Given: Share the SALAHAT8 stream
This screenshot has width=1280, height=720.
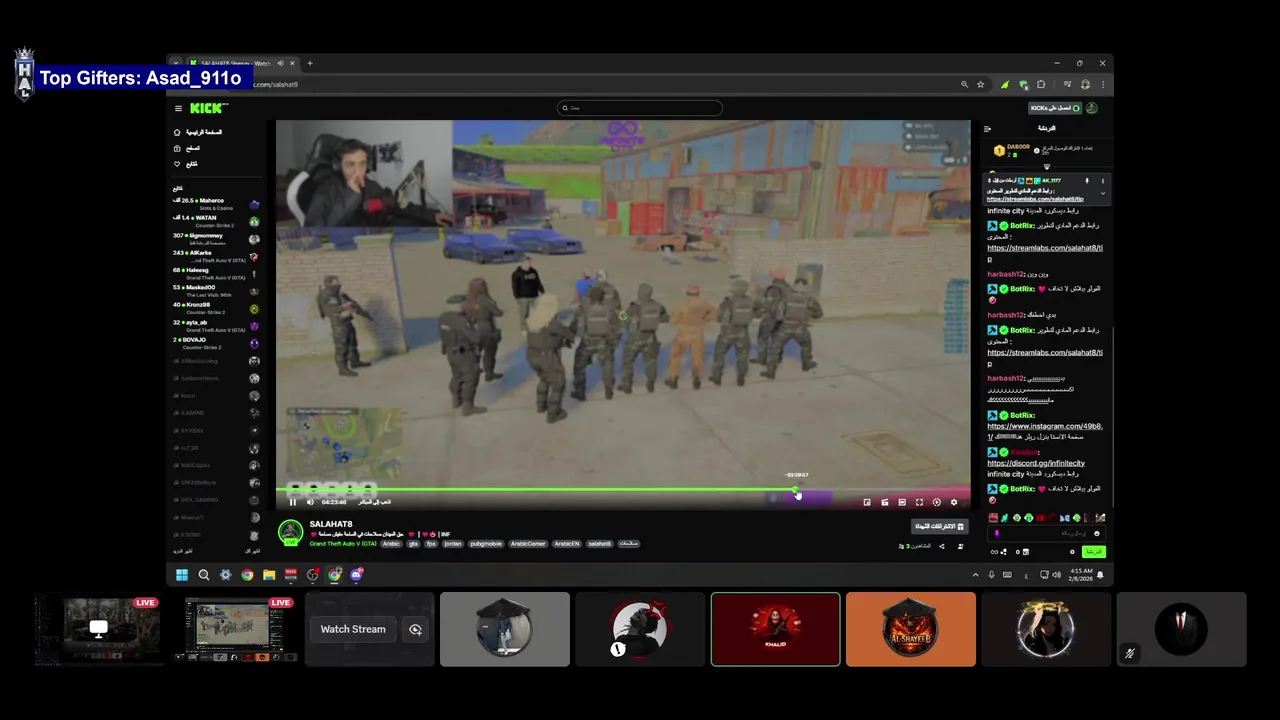Looking at the screenshot, I should (x=941, y=546).
